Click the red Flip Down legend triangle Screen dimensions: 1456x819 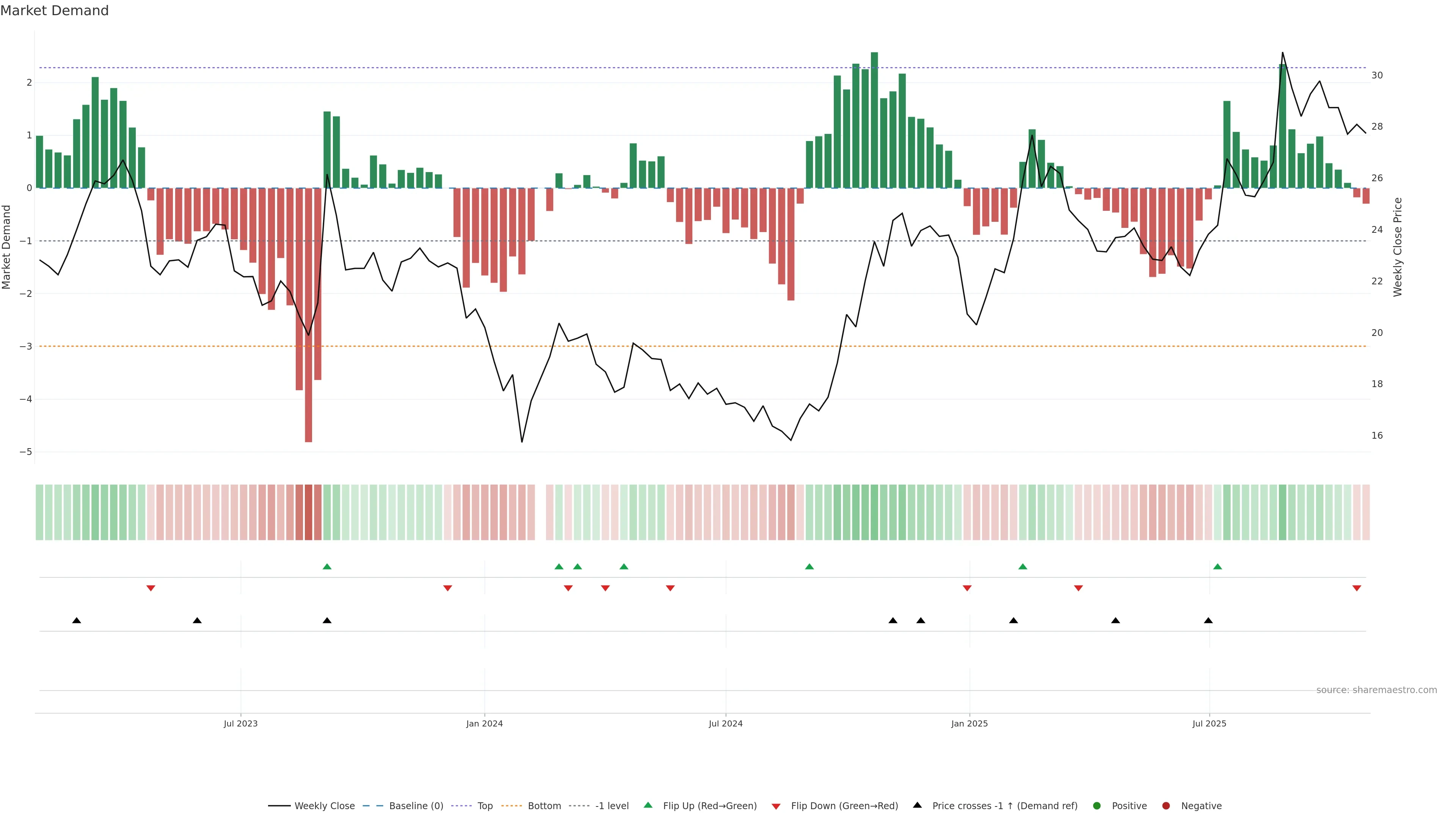776,806
